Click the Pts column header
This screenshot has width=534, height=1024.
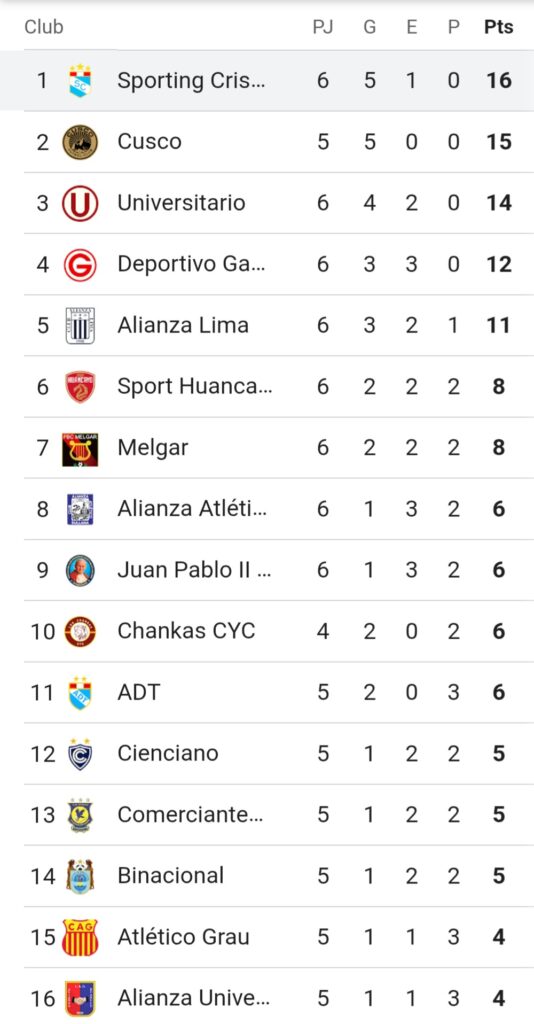point(499,27)
